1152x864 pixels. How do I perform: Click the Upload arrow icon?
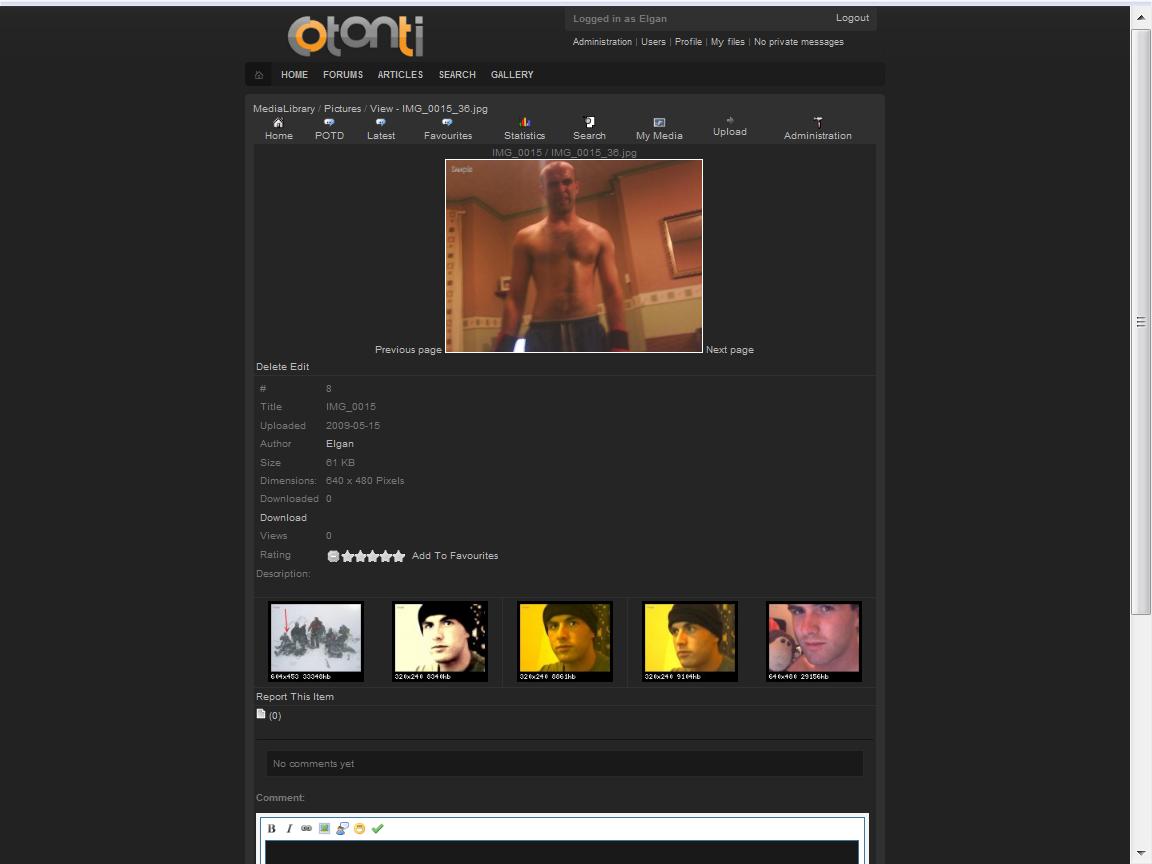pyautogui.click(x=730, y=120)
